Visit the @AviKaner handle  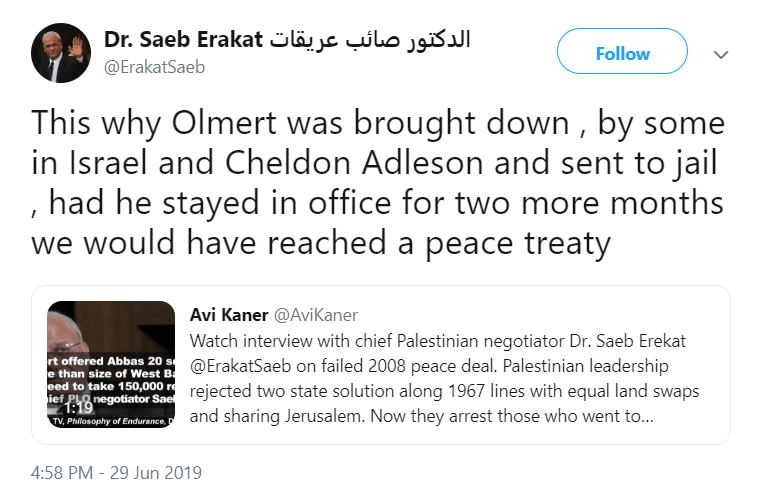pyautogui.click(x=316, y=315)
